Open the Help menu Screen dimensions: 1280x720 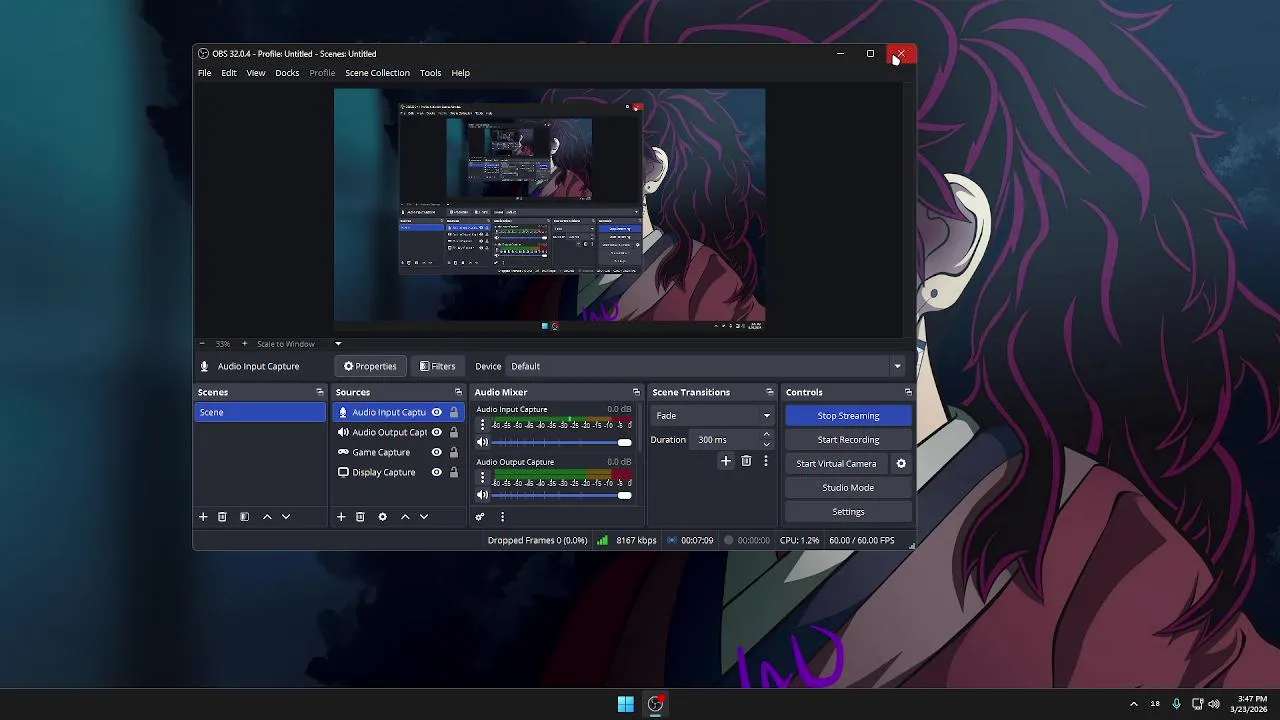(460, 73)
